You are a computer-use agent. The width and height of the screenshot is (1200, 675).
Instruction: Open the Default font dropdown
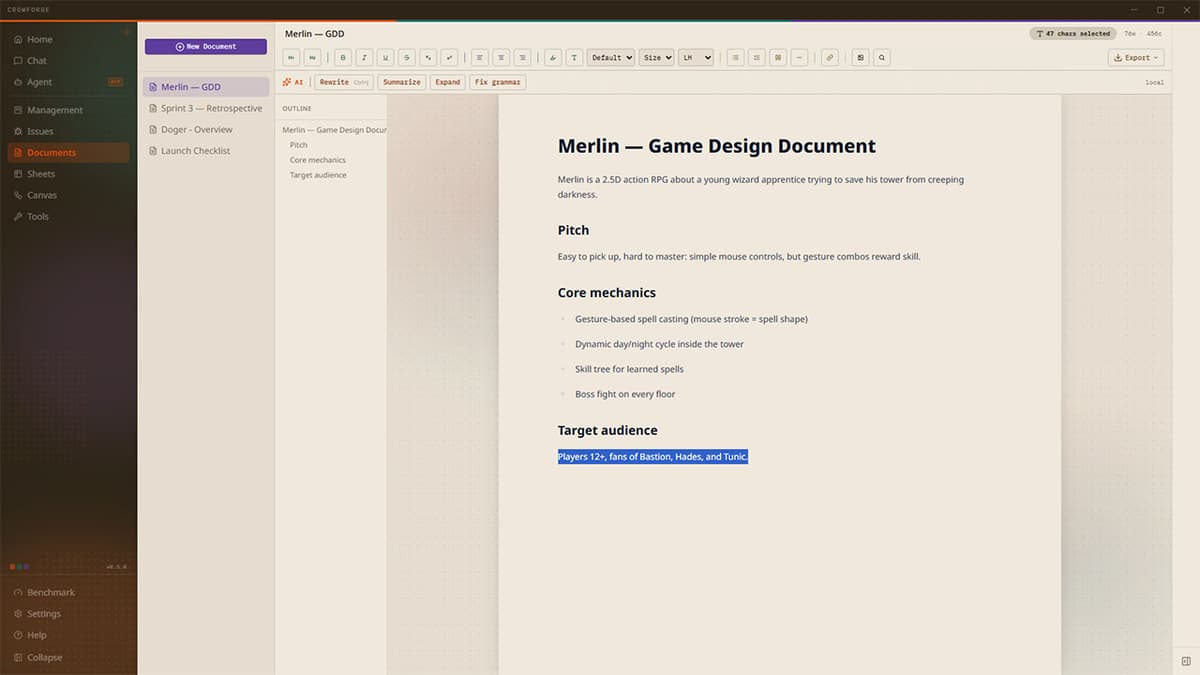(x=611, y=58)
